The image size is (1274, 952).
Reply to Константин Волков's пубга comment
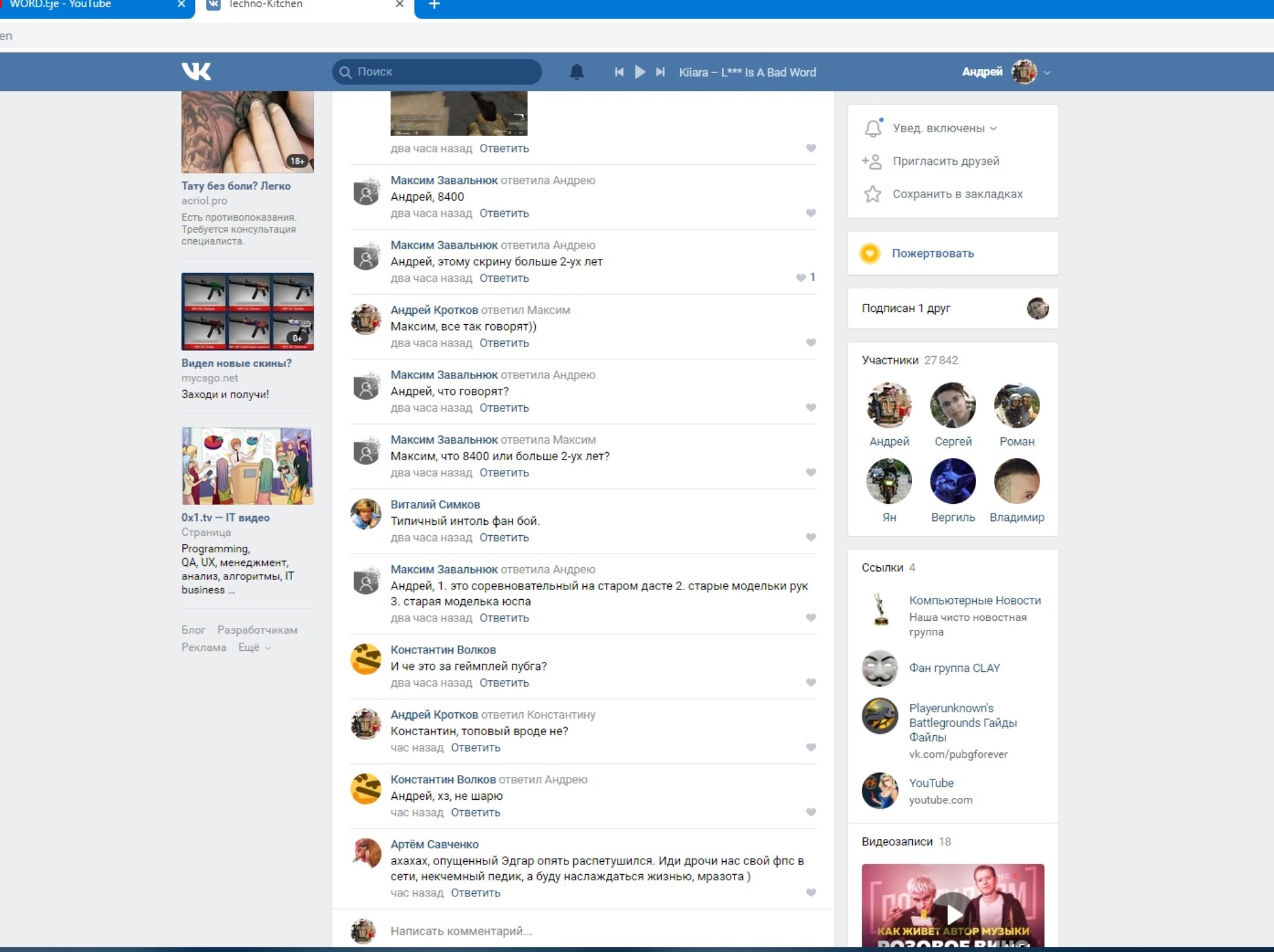tap(504, 683)
